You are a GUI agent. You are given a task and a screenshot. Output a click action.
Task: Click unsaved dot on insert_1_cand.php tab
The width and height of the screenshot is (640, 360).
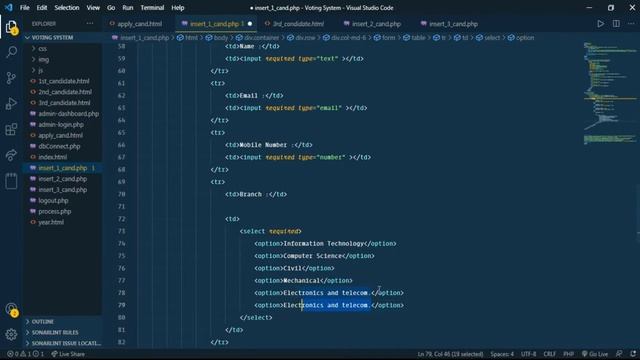coord(250,24)
